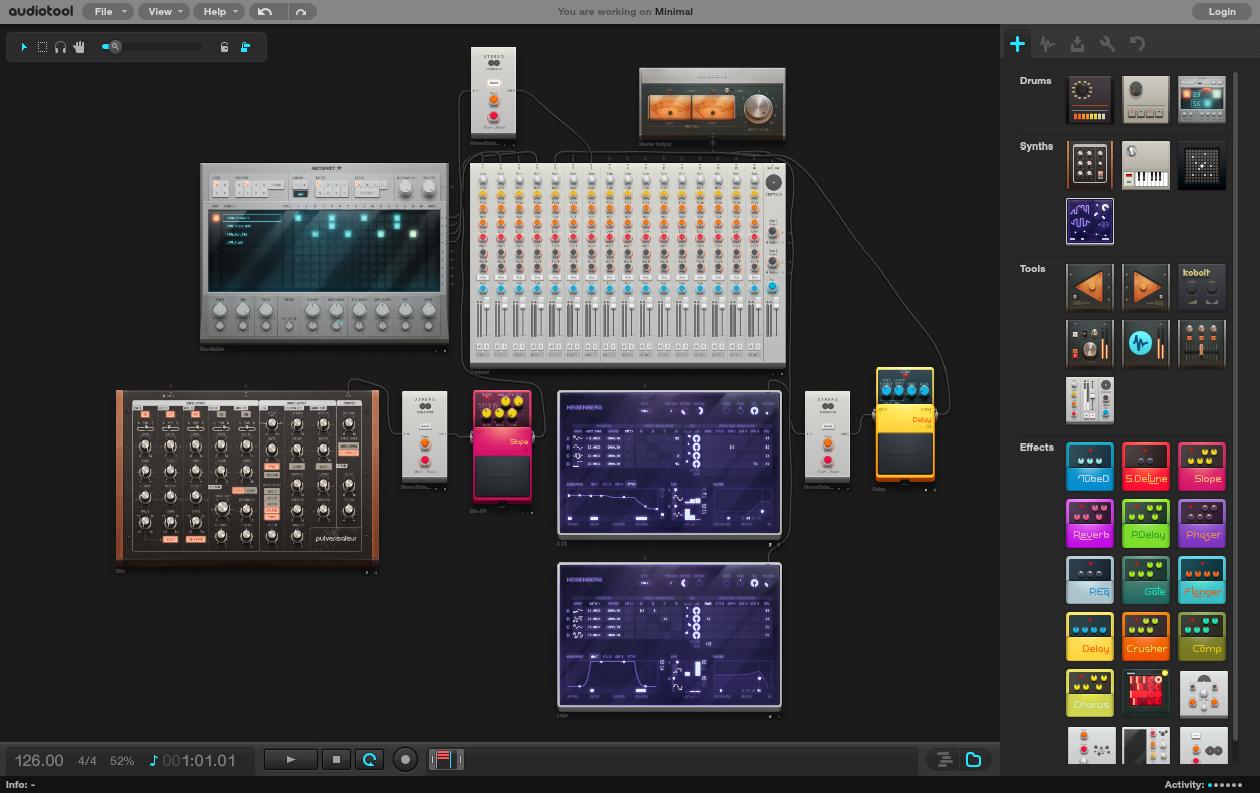Open the View dropdown
Image resolution: width=1260 pixels, height=793 pixels.
[x=163, y=11]
